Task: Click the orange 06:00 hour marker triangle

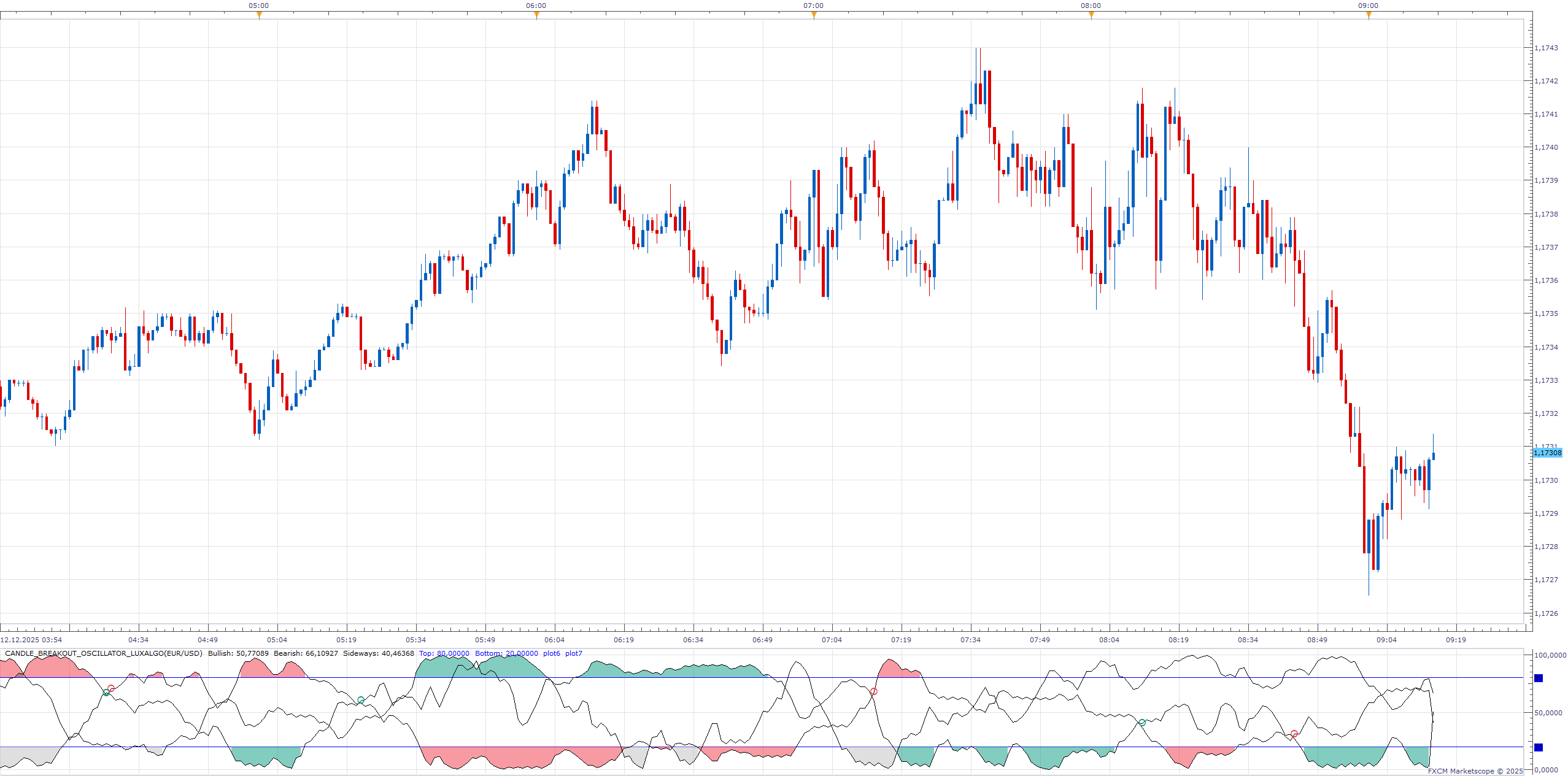Action: (x=536, y=15)
